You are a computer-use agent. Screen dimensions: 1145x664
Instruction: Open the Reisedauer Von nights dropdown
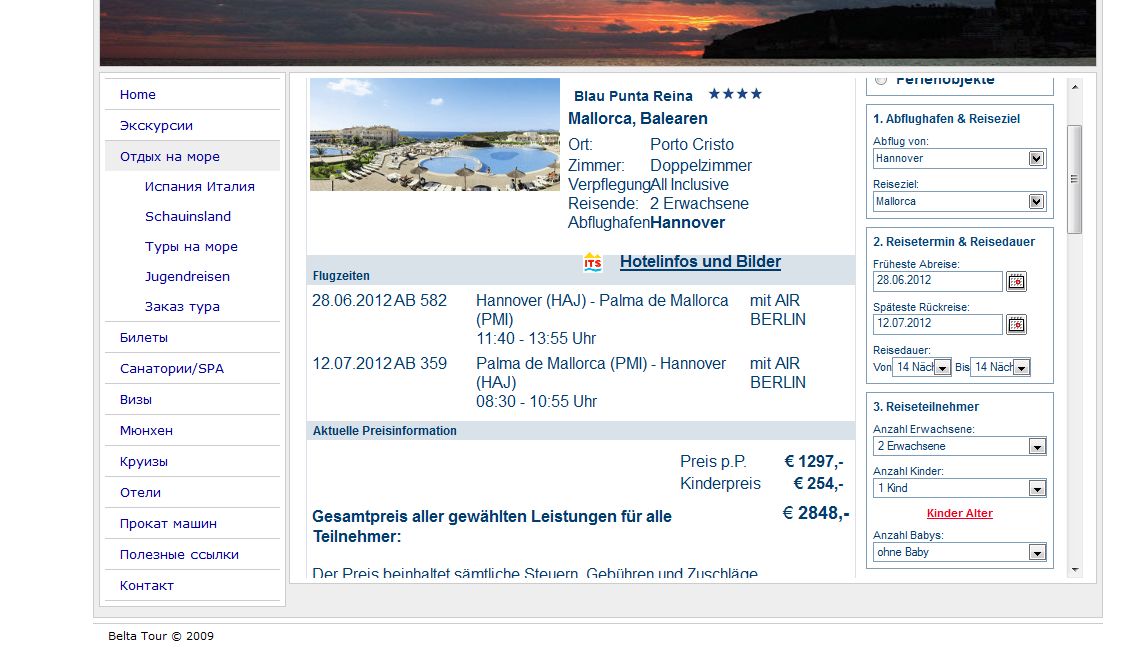click(922, 367)
